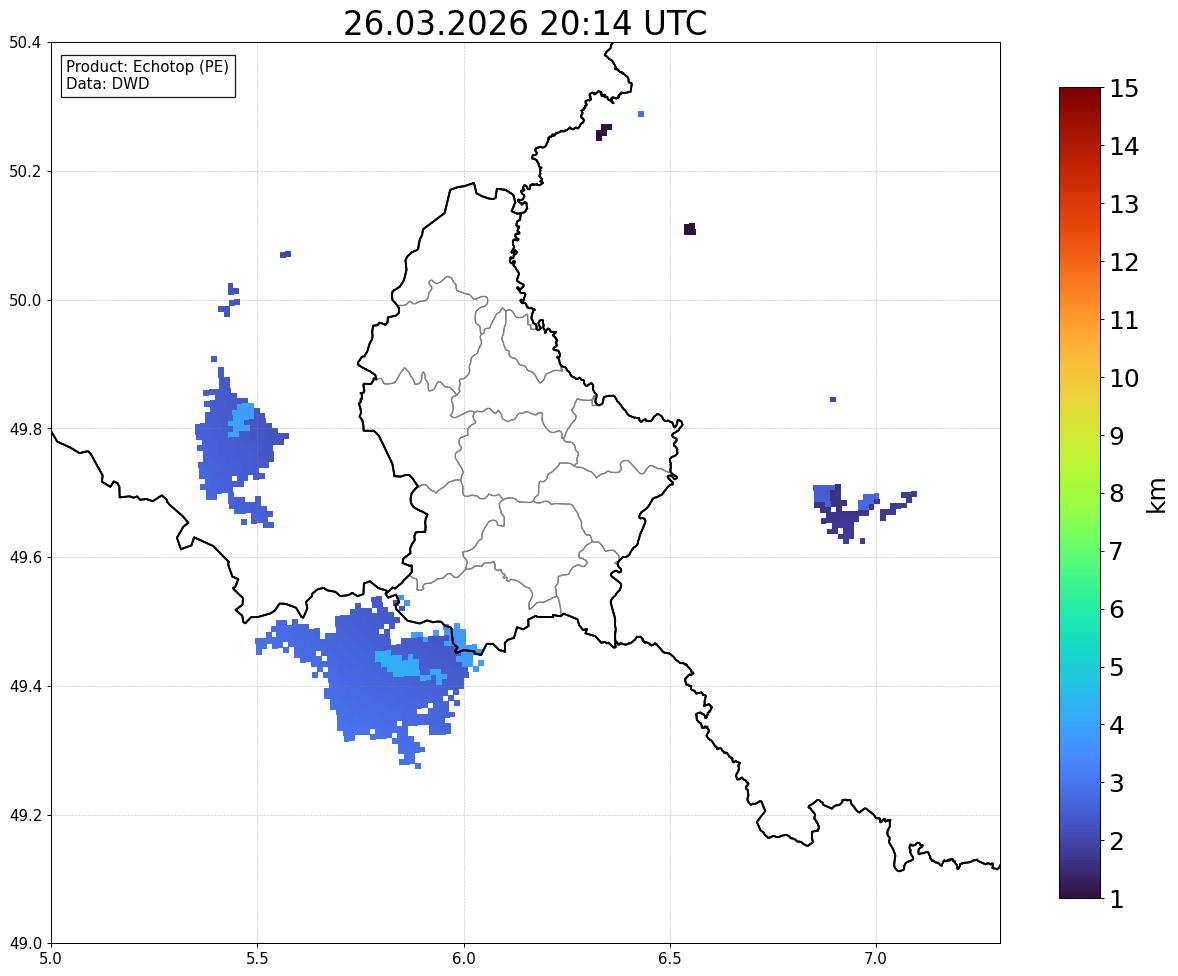Click the y-axis label 50.0
1178x976 pixels.
(x=25, y=301)
